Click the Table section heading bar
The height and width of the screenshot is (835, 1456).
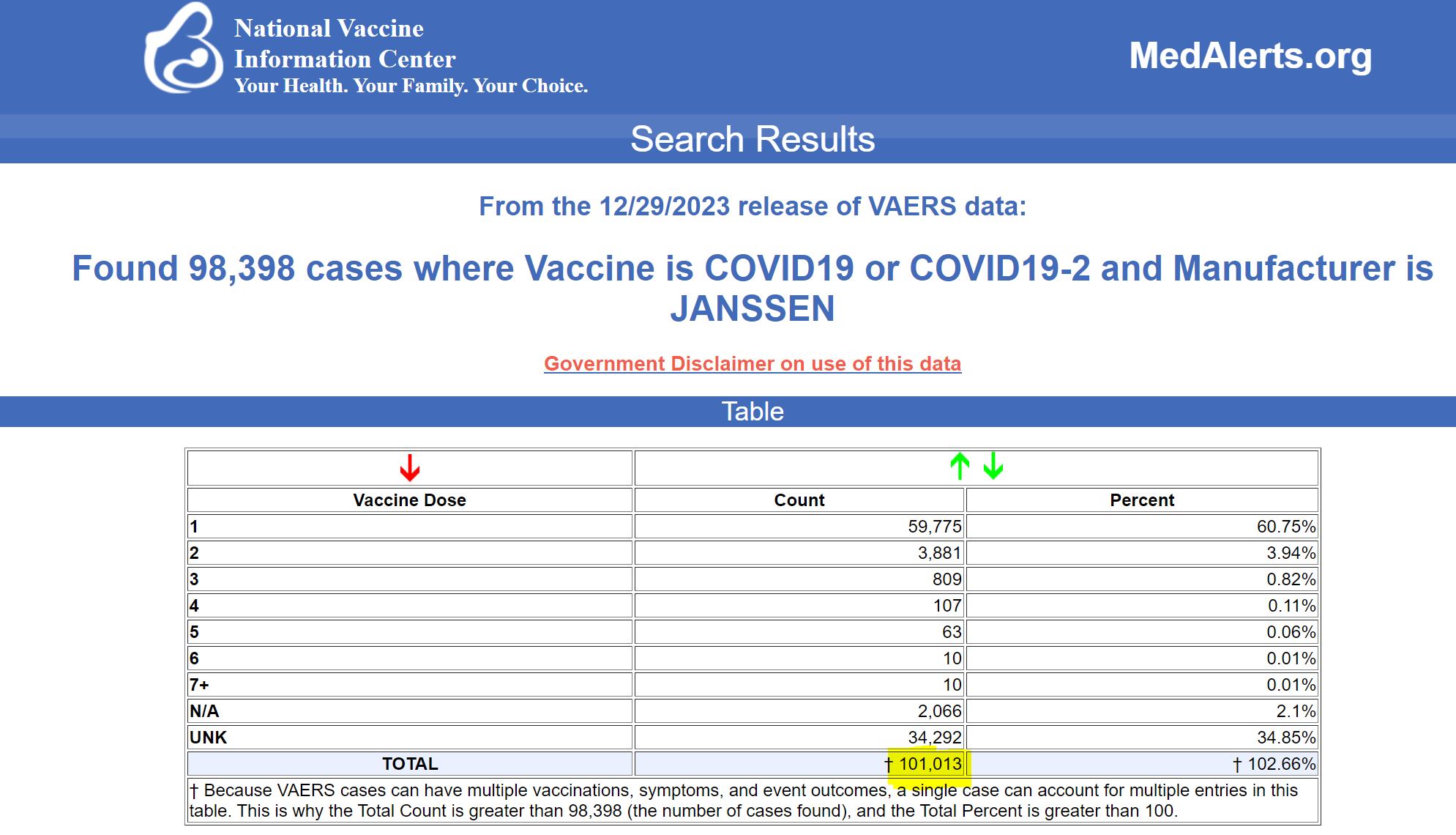click(x=728, y=412)
